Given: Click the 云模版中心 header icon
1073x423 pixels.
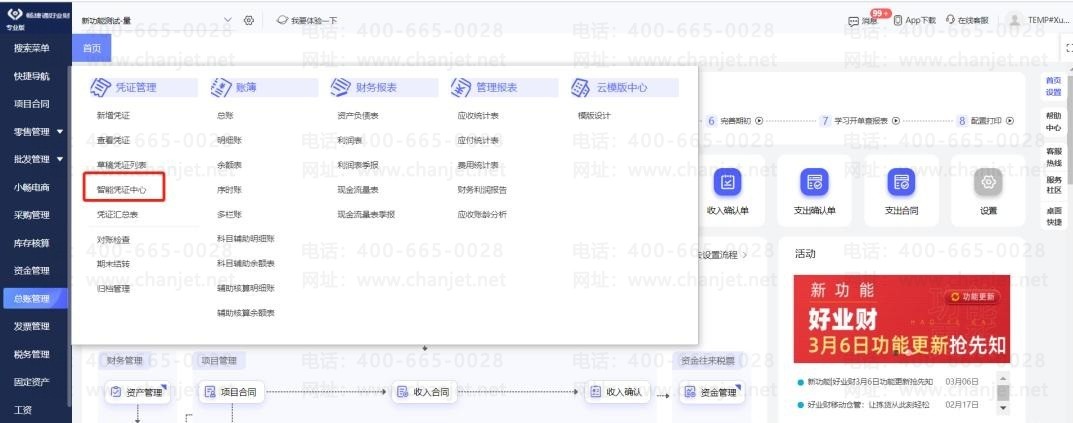Looking at the screenshot, I should tap(581, 88).
